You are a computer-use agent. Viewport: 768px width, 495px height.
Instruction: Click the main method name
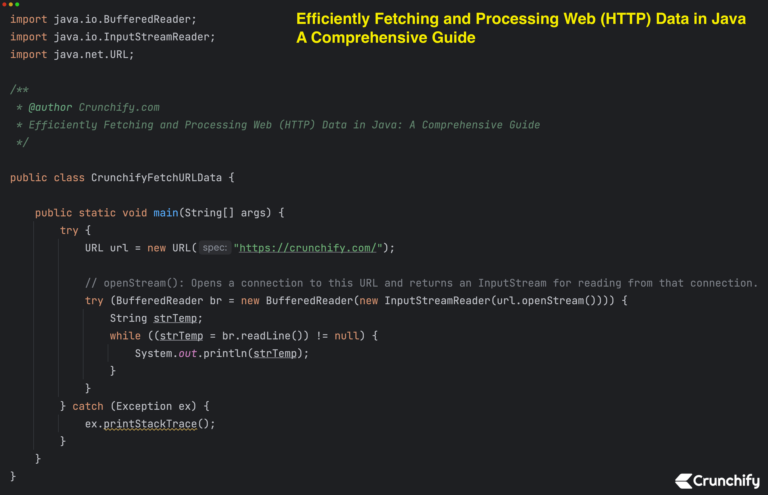pyautogui.click(x=167, y=213)
